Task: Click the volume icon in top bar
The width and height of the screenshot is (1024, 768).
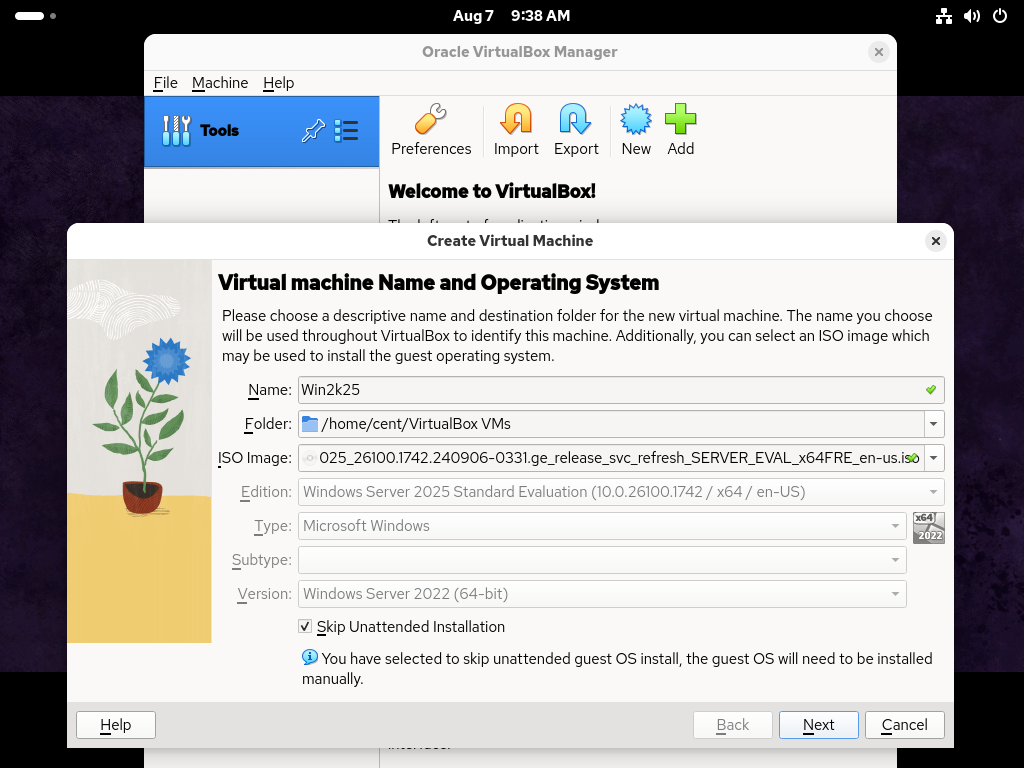Action: point(971,16)
